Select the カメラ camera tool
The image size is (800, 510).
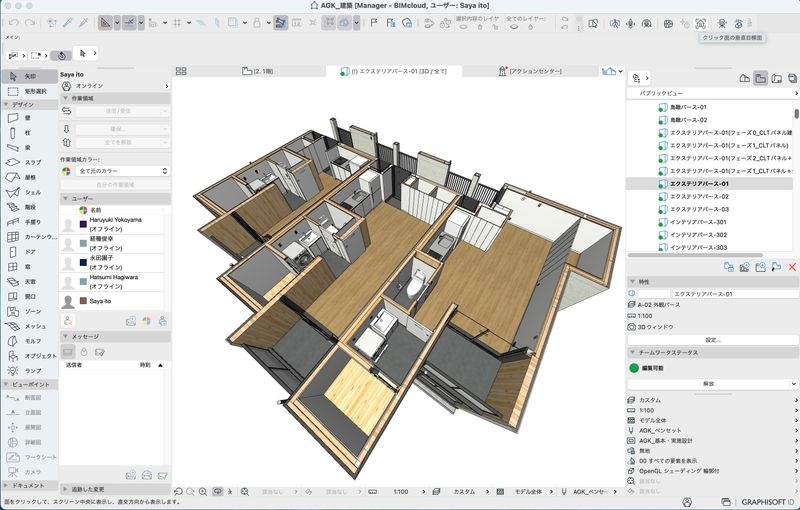click(x=29, y=472)
